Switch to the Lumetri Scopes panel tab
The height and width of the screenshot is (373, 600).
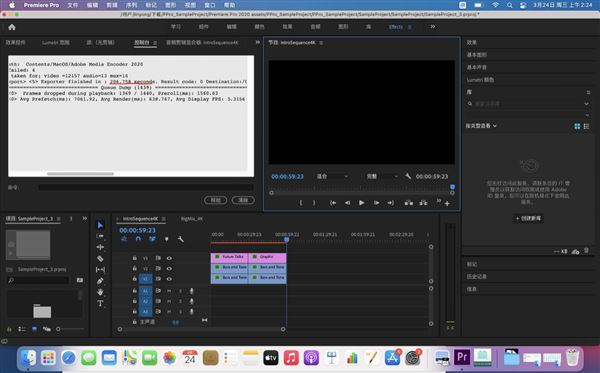(x=56, y=42)
